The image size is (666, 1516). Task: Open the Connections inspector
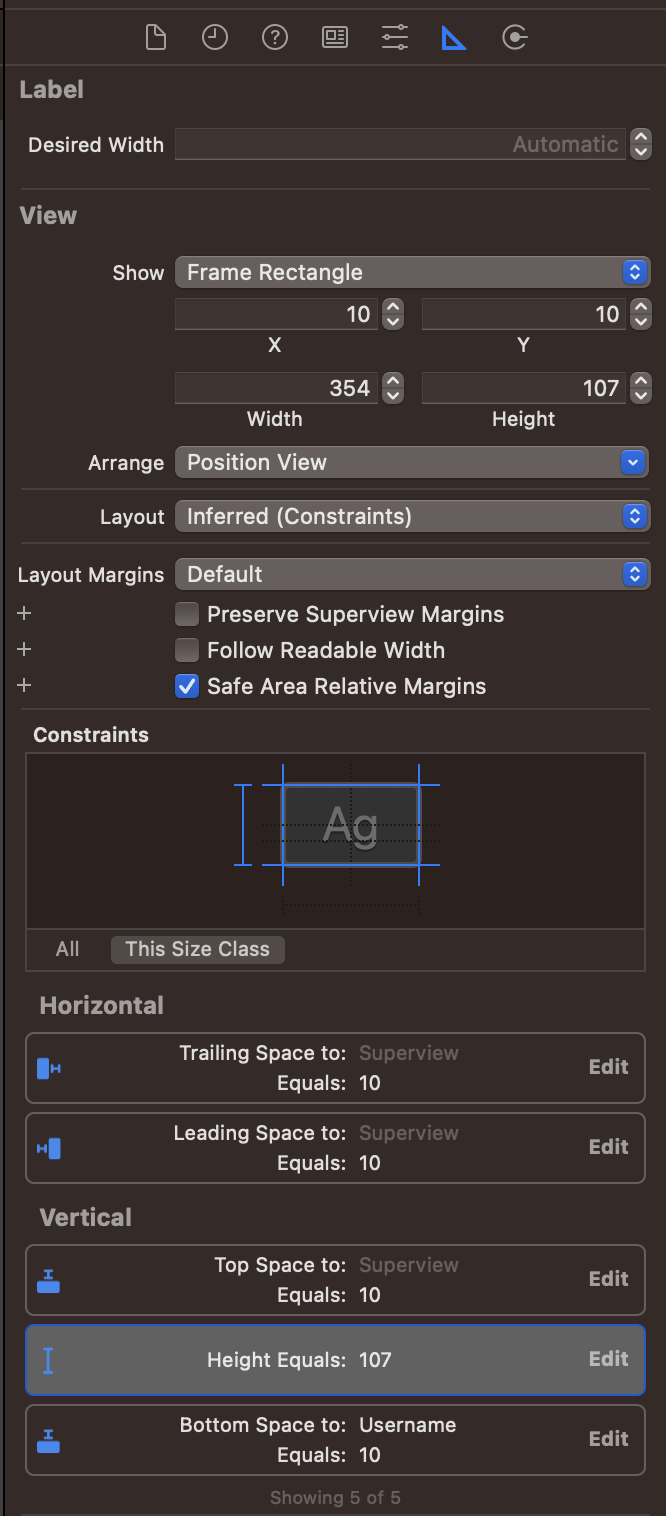514,38
